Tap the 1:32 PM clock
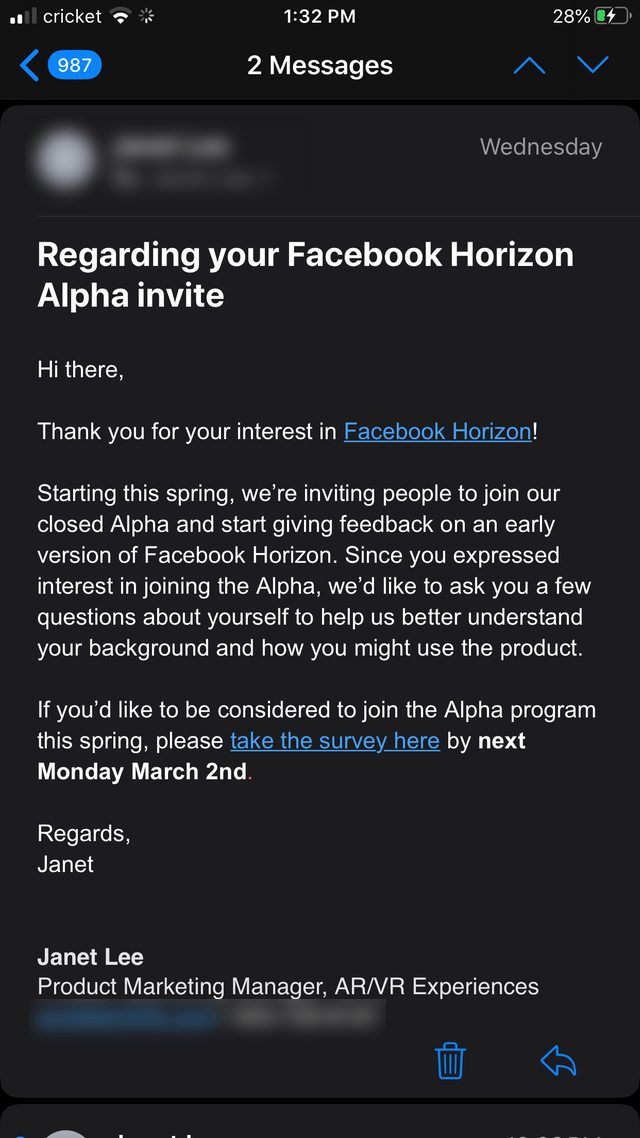 (320, 17)
